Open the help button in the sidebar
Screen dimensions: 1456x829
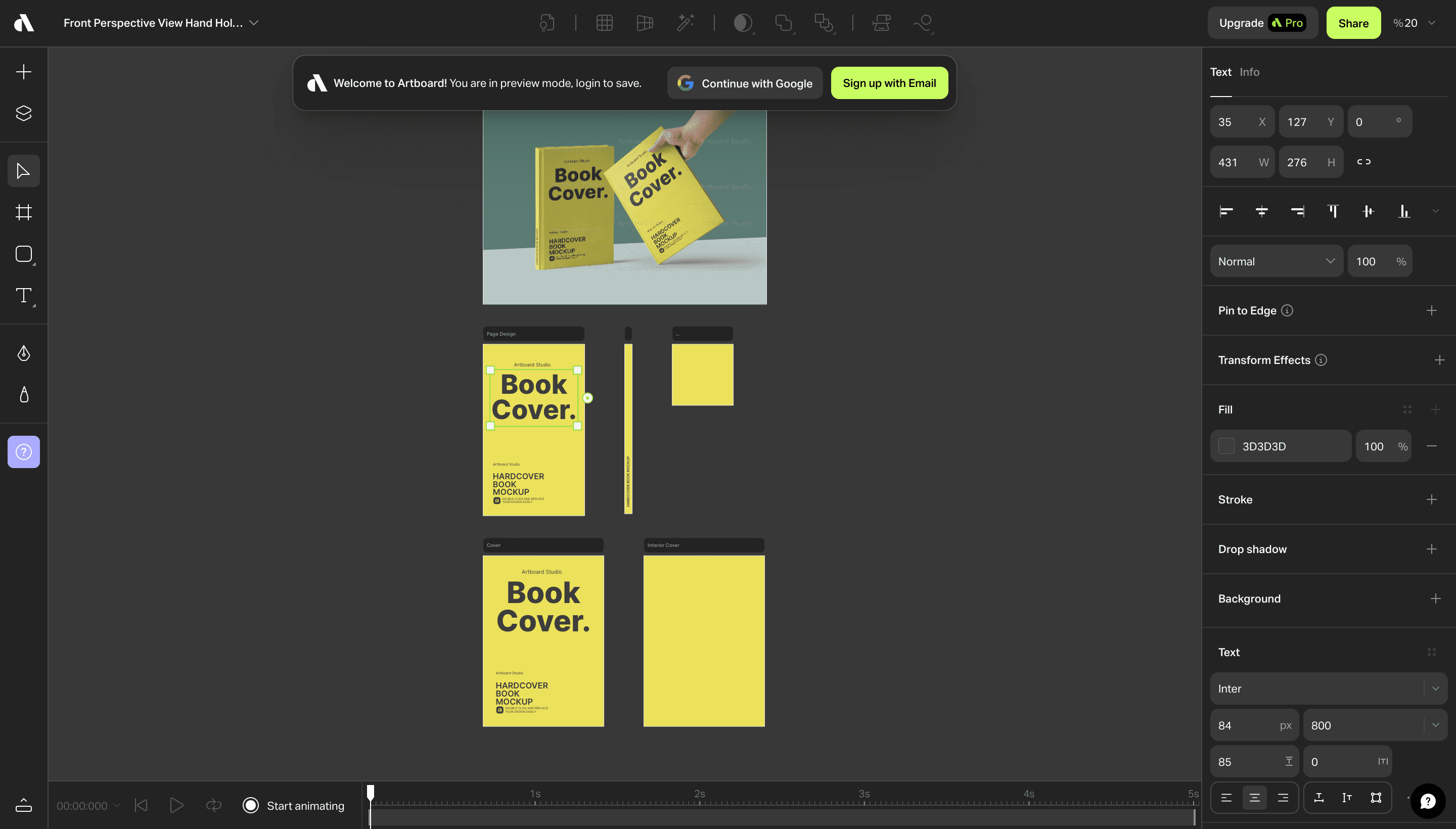[23, 451]
